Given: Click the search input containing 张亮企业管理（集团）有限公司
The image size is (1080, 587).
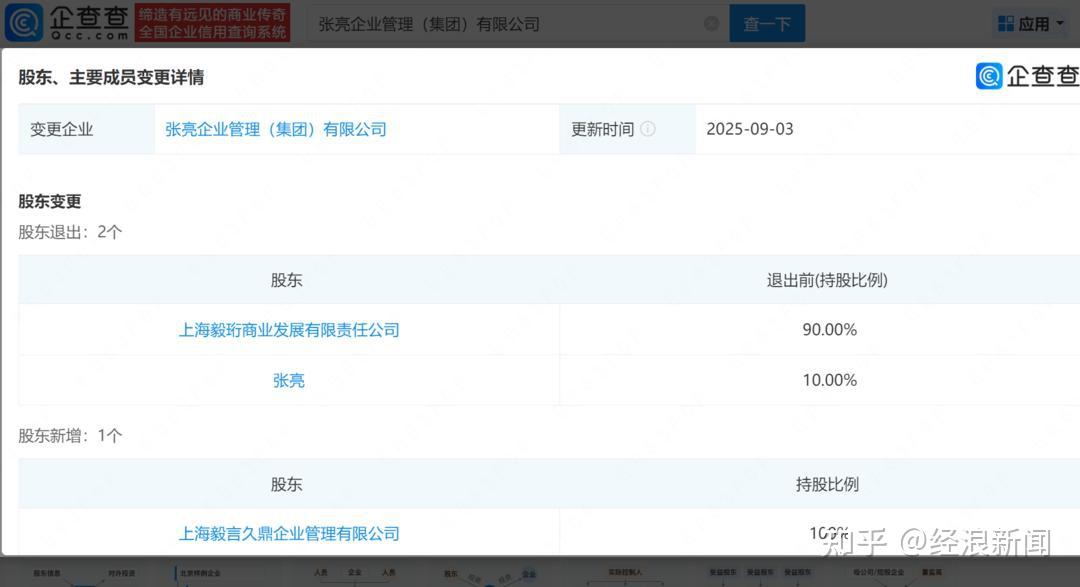Looking at the screenshot, I should click(517, 24).
